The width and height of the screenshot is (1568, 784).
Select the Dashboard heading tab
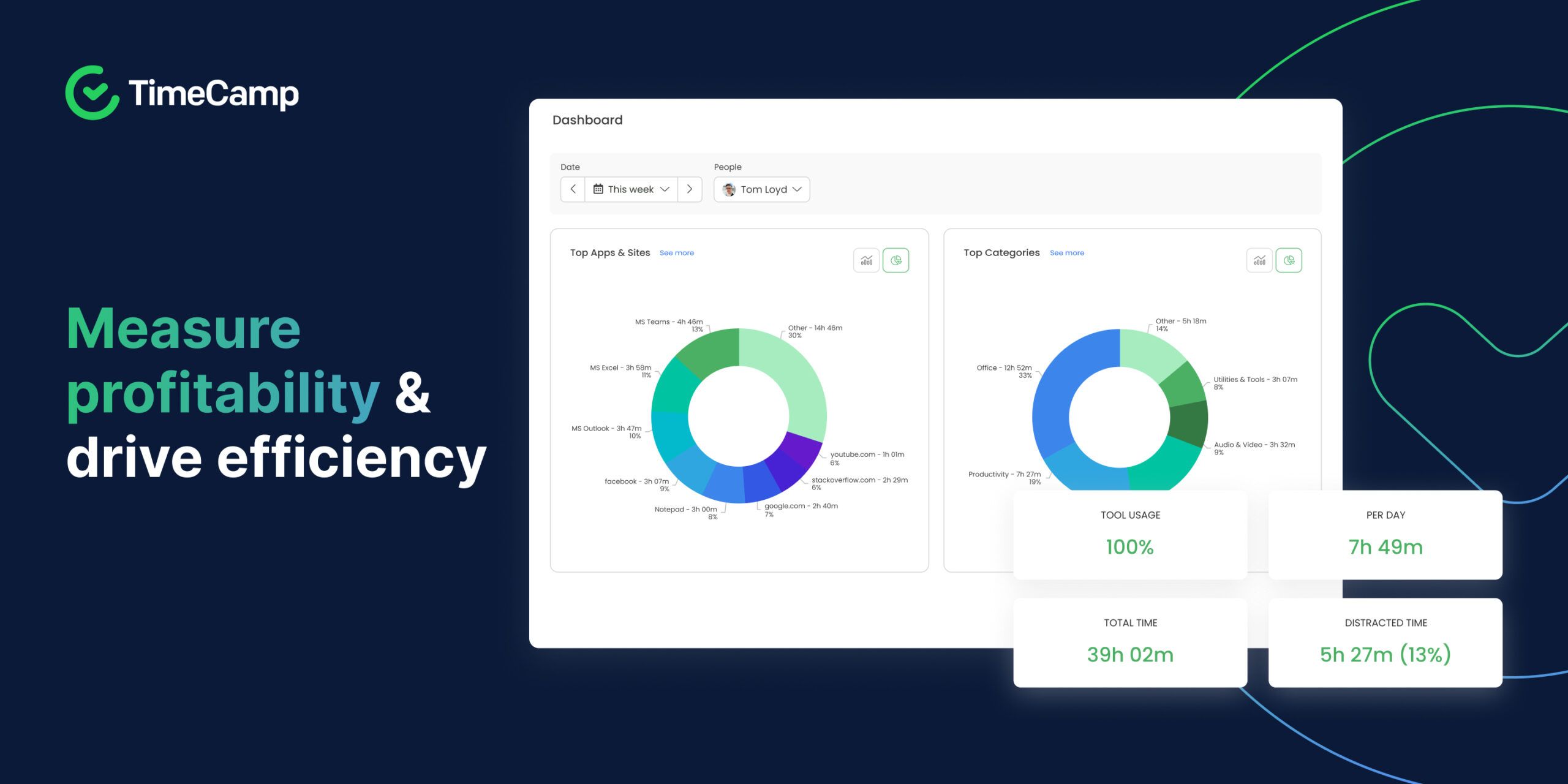(x=587, y=120)
